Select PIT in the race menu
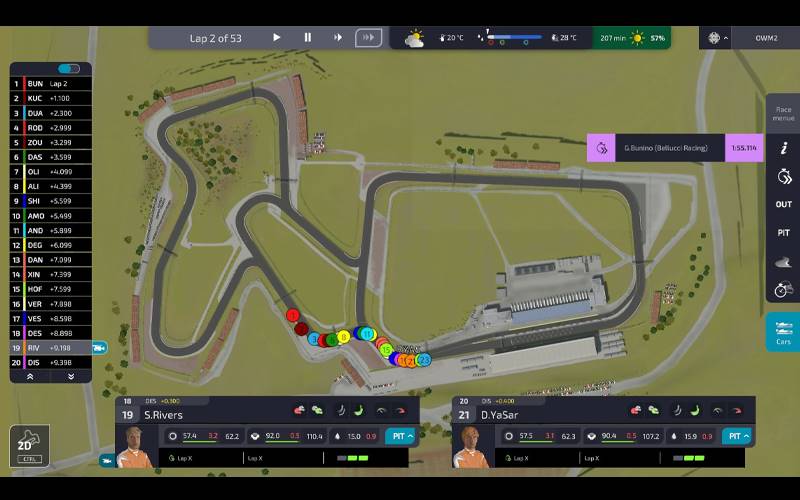800x500 pixels. pyautogui.click(x=783, y=233)
